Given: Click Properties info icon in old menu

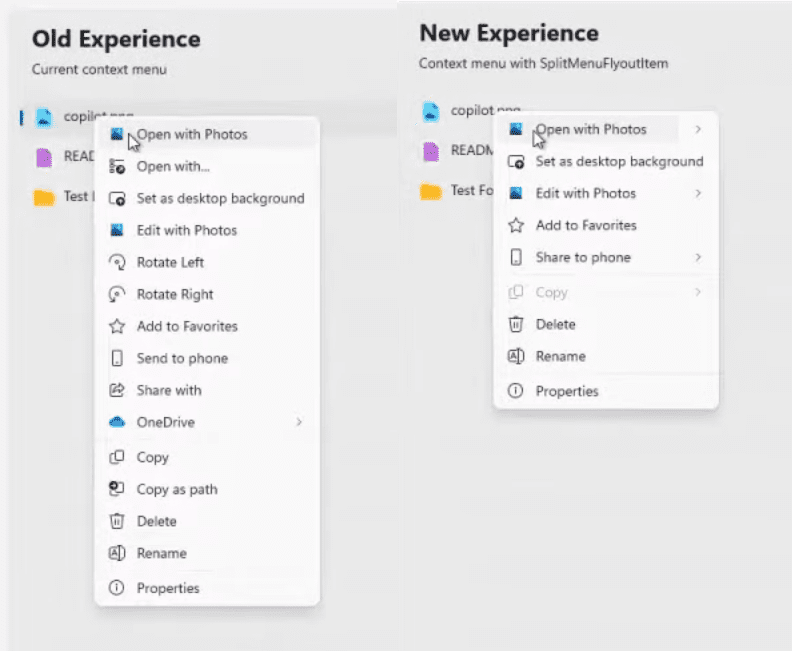Looking at the screenshot, I should click(117, 587).
